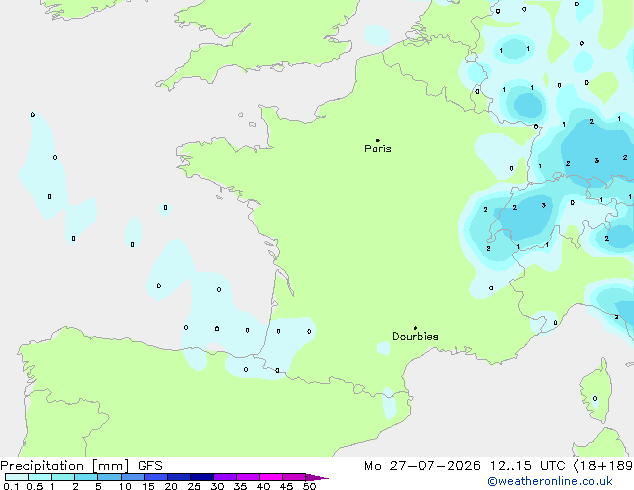Viewport: 634px width, 490px height.
Task: Select the 10–15 mm legend swatch
Action: click(x=132, y=477)
